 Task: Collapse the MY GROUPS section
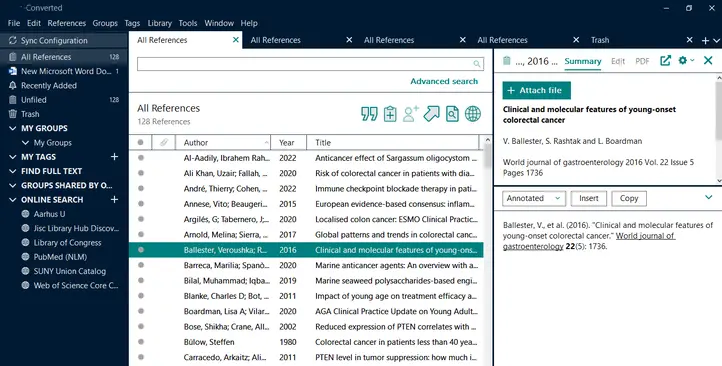tap(13, 128)
